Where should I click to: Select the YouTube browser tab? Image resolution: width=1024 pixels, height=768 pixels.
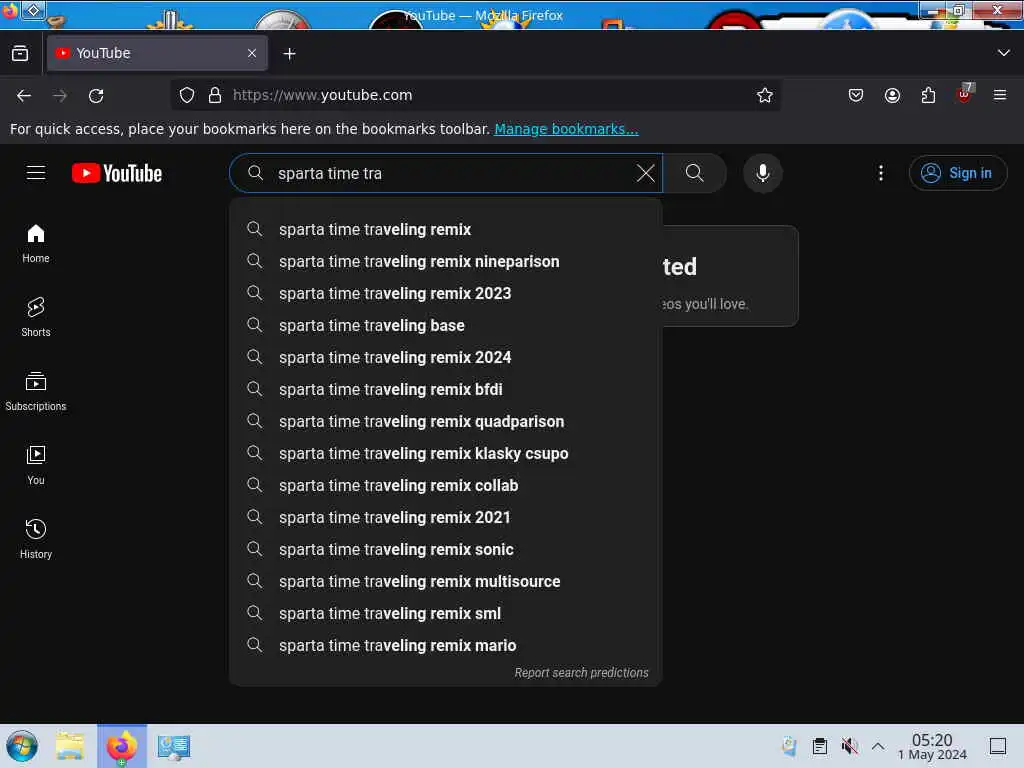pos(157,54)
